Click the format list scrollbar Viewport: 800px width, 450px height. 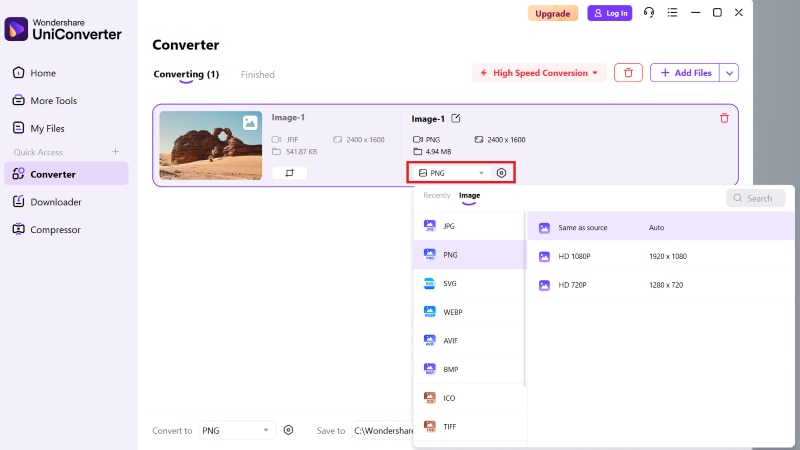(x=525, y=298)
